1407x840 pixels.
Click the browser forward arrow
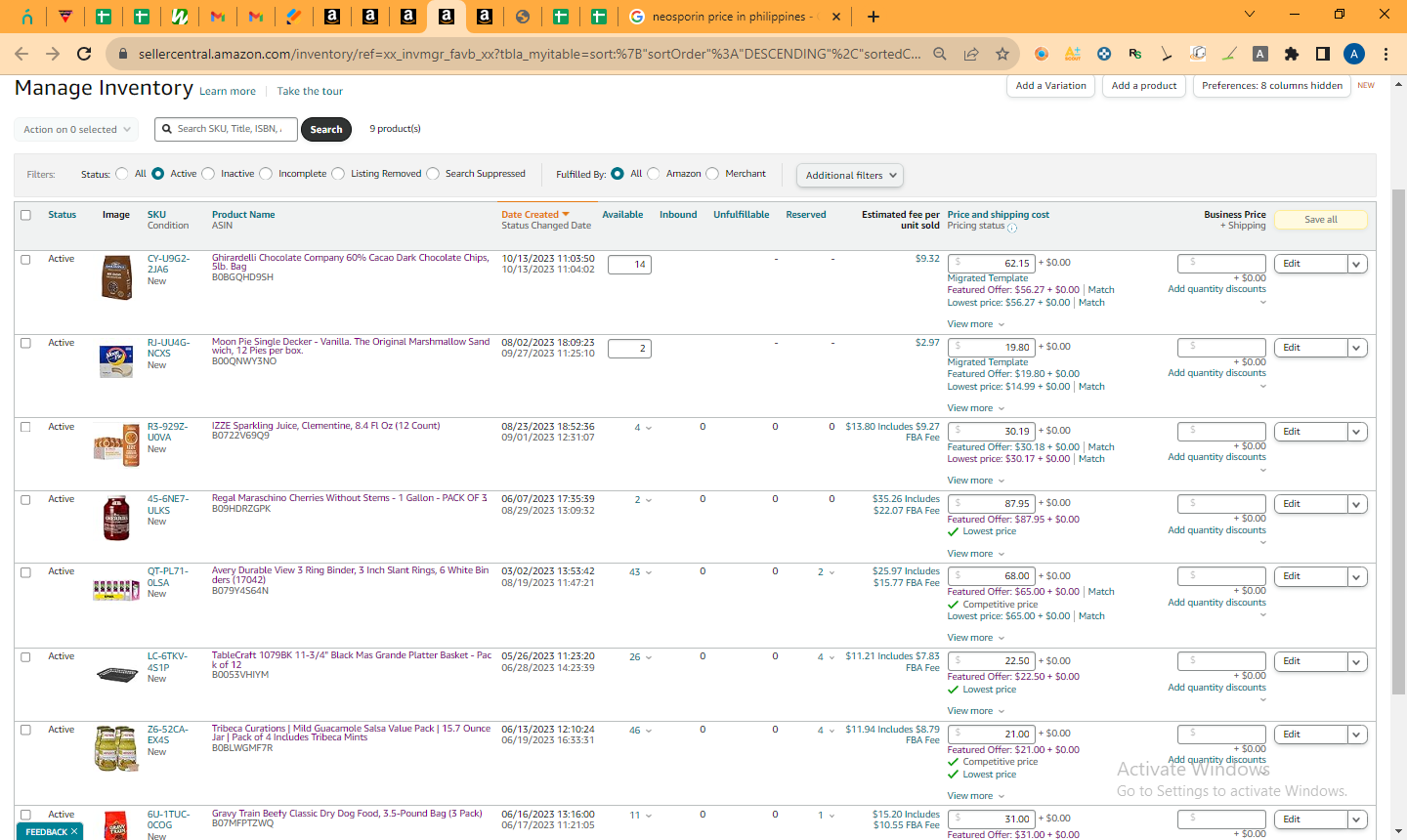pos(53,54)
